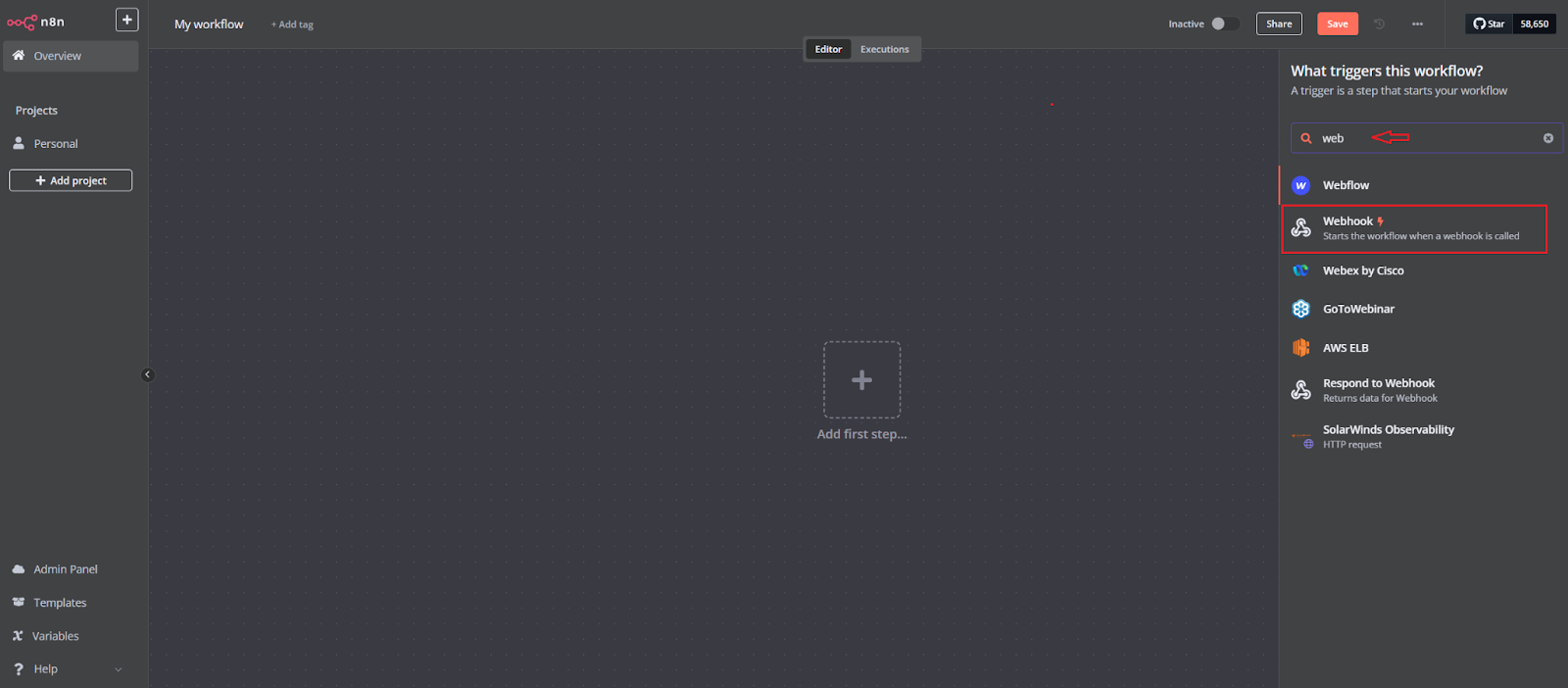
Task: Select SolarWinds Observability node
Action: [x=1420, y=436]
